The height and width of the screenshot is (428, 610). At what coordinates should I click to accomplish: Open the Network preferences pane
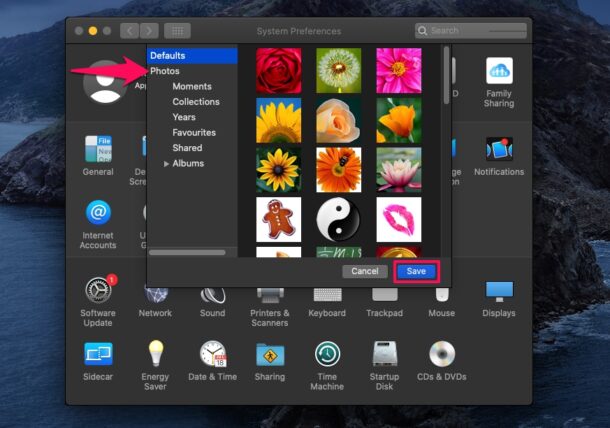156,295
